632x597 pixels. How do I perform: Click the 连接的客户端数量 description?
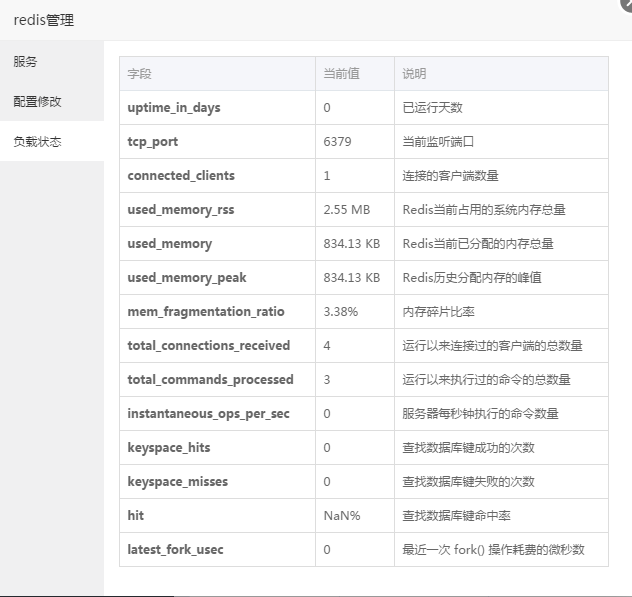[450, 176]
